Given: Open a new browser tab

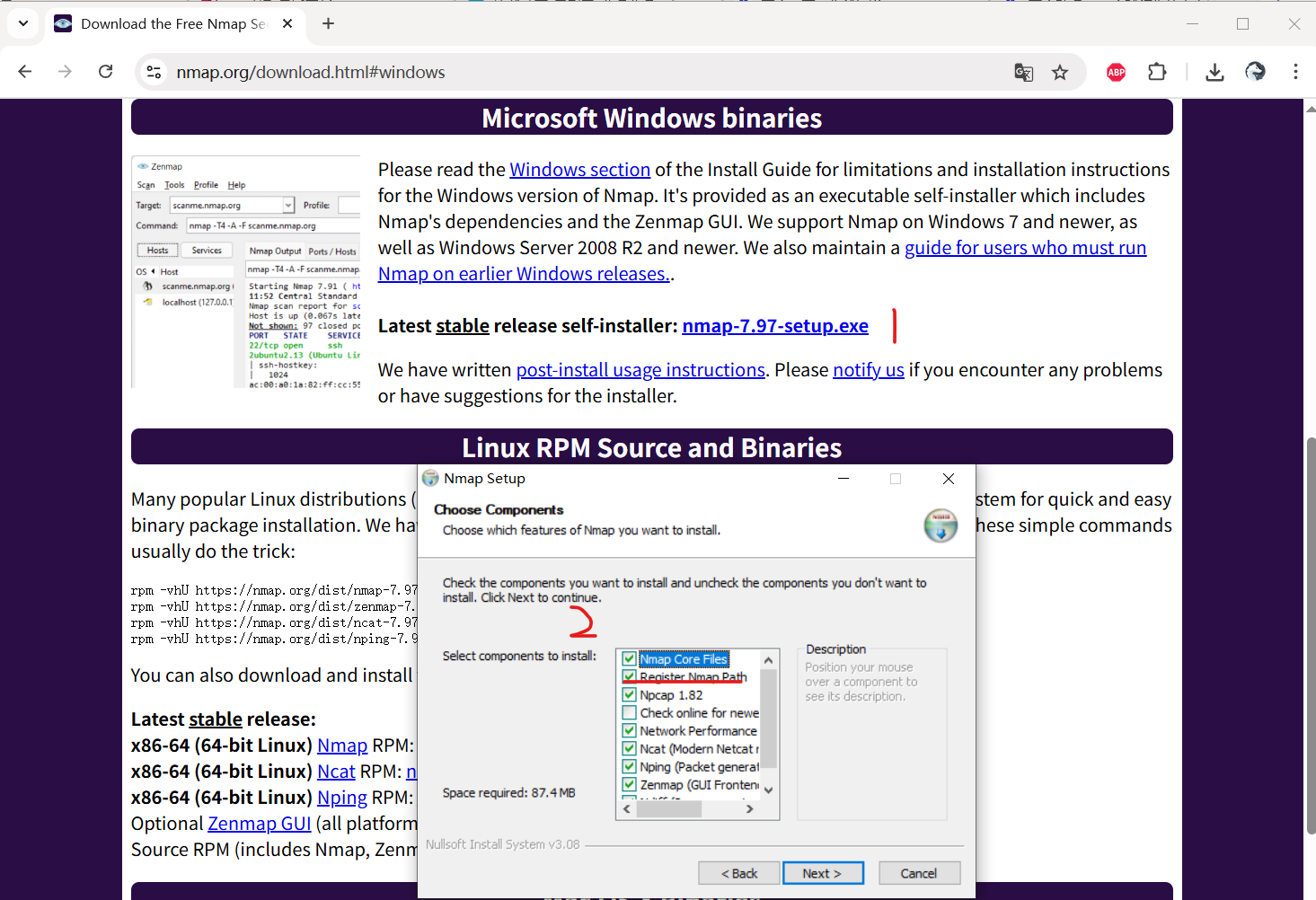Looking at the screenshot, I should click(x=329, y=24).
